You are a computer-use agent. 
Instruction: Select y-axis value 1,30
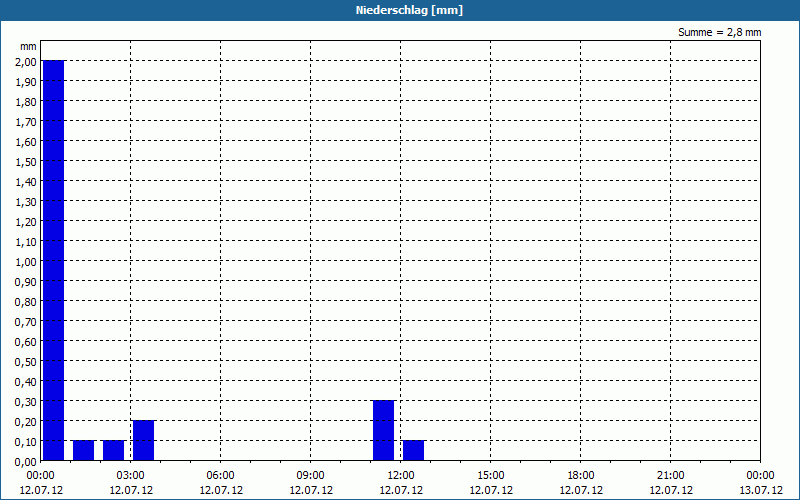coord(27,202)
